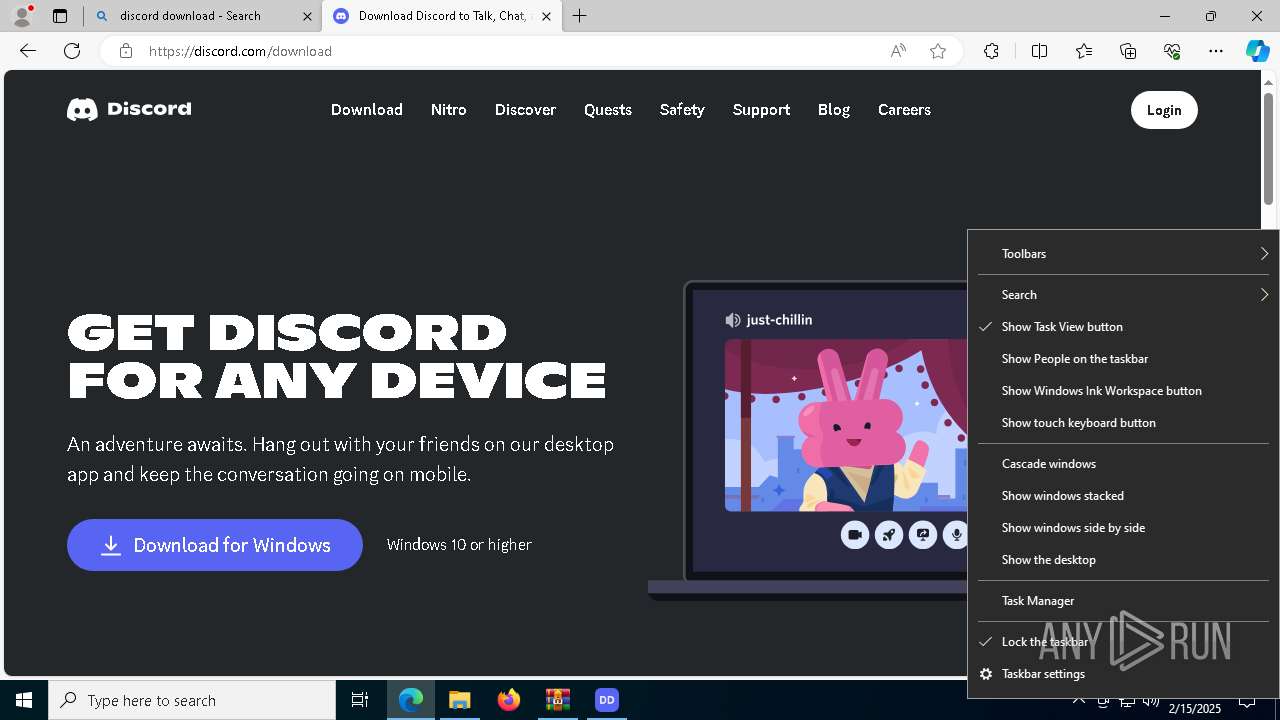Open Read aloud icon in address bar

(x=898, y=51)
